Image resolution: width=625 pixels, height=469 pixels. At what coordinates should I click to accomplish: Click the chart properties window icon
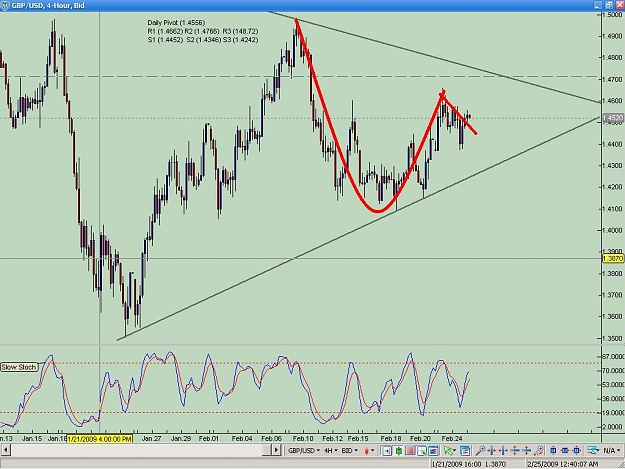[x=465, y=451]
